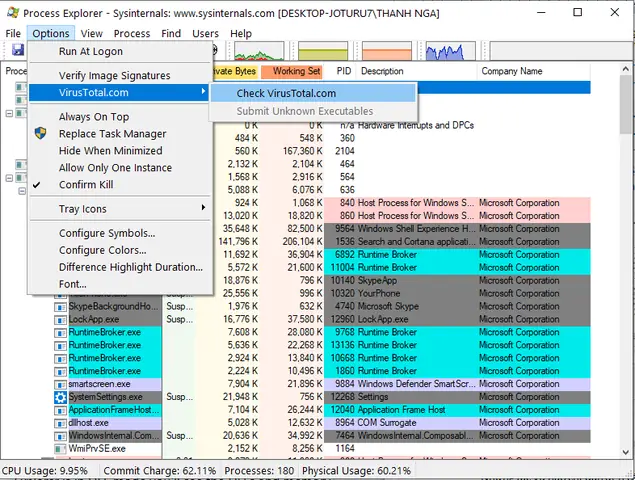The image size is (635, 480).
Task: Choose Replace Task Manager
Action: click(x=112, y=134)
